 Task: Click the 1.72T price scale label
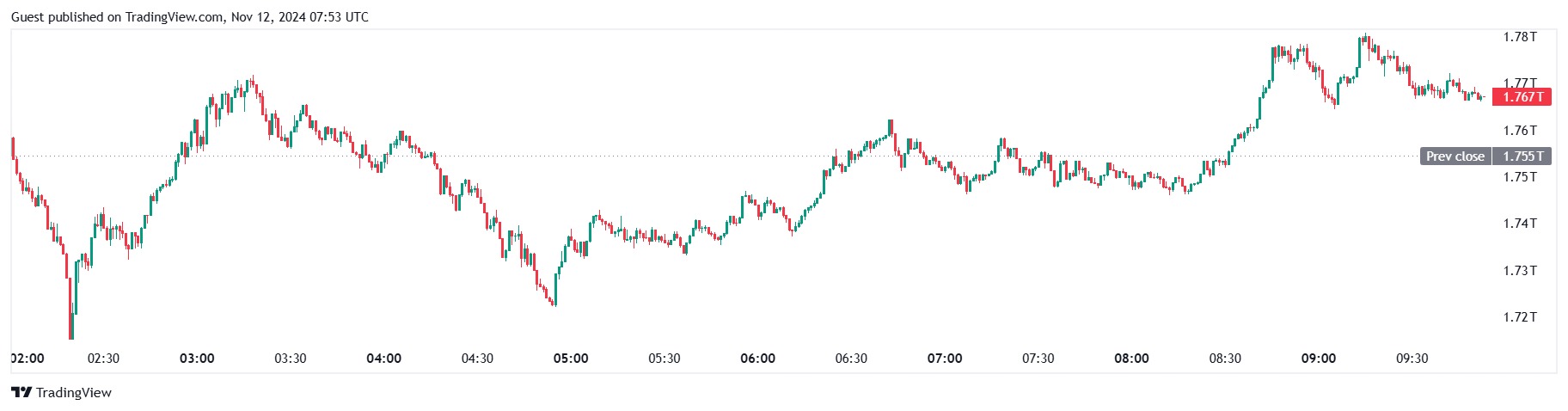click(x=1519, y=317)
